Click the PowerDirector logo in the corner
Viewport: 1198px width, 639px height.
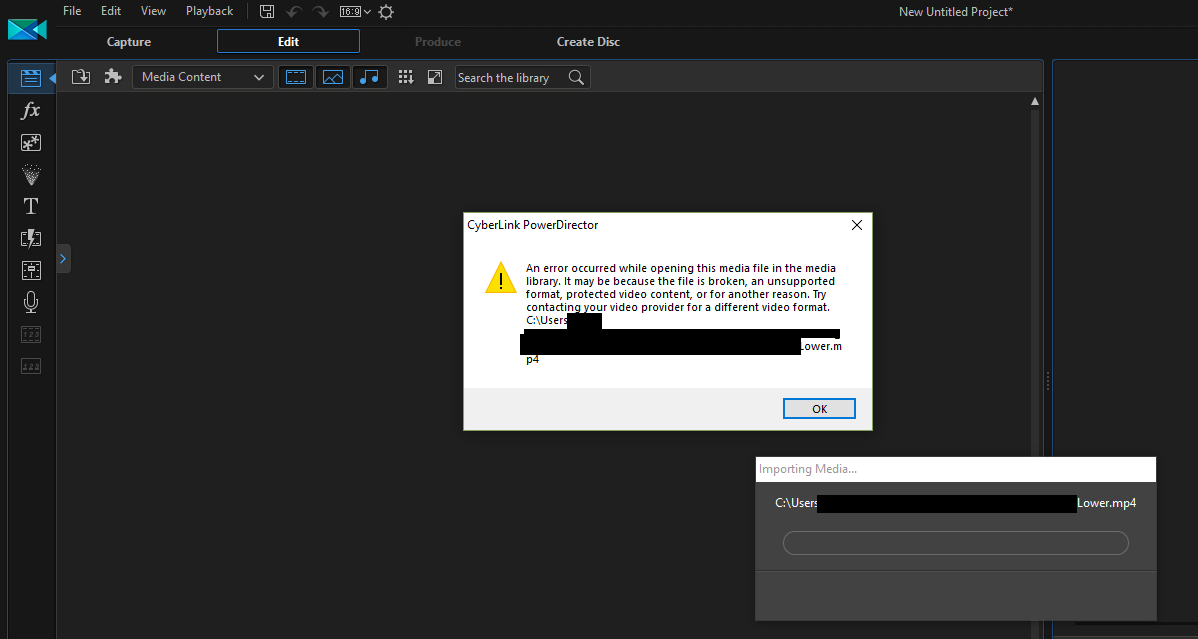28,30
